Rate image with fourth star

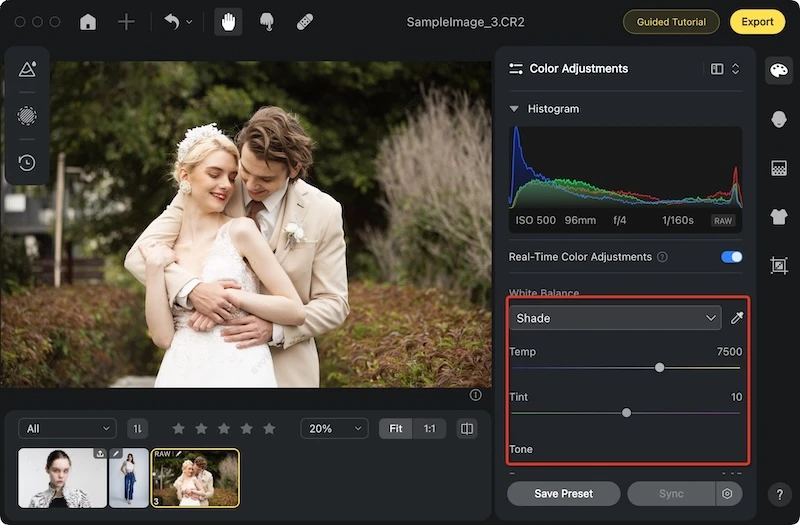click(246, 429)
